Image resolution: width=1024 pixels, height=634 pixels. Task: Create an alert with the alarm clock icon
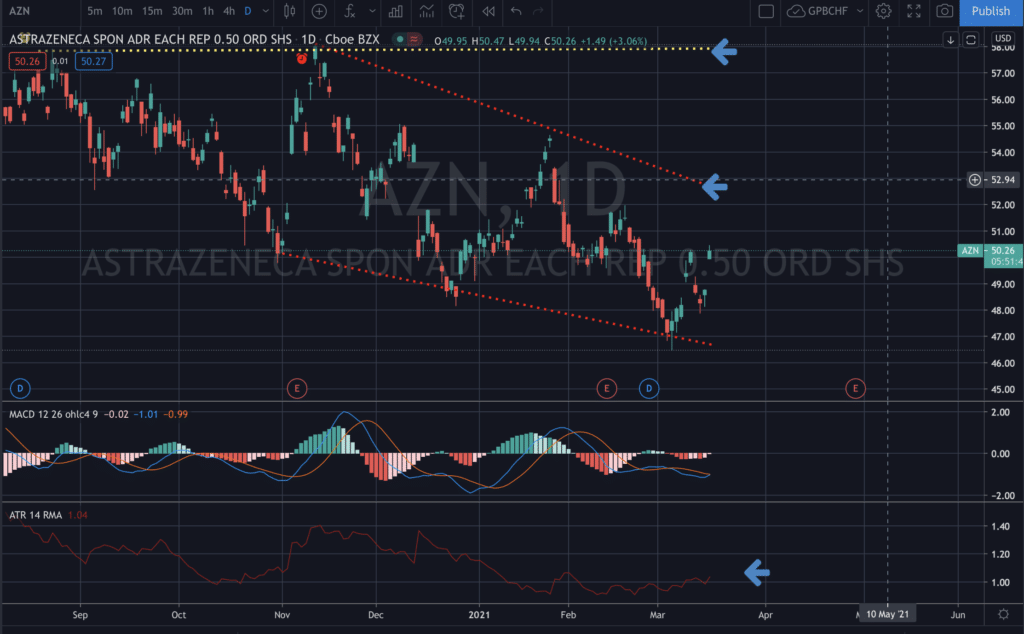(x=456, y=11)
